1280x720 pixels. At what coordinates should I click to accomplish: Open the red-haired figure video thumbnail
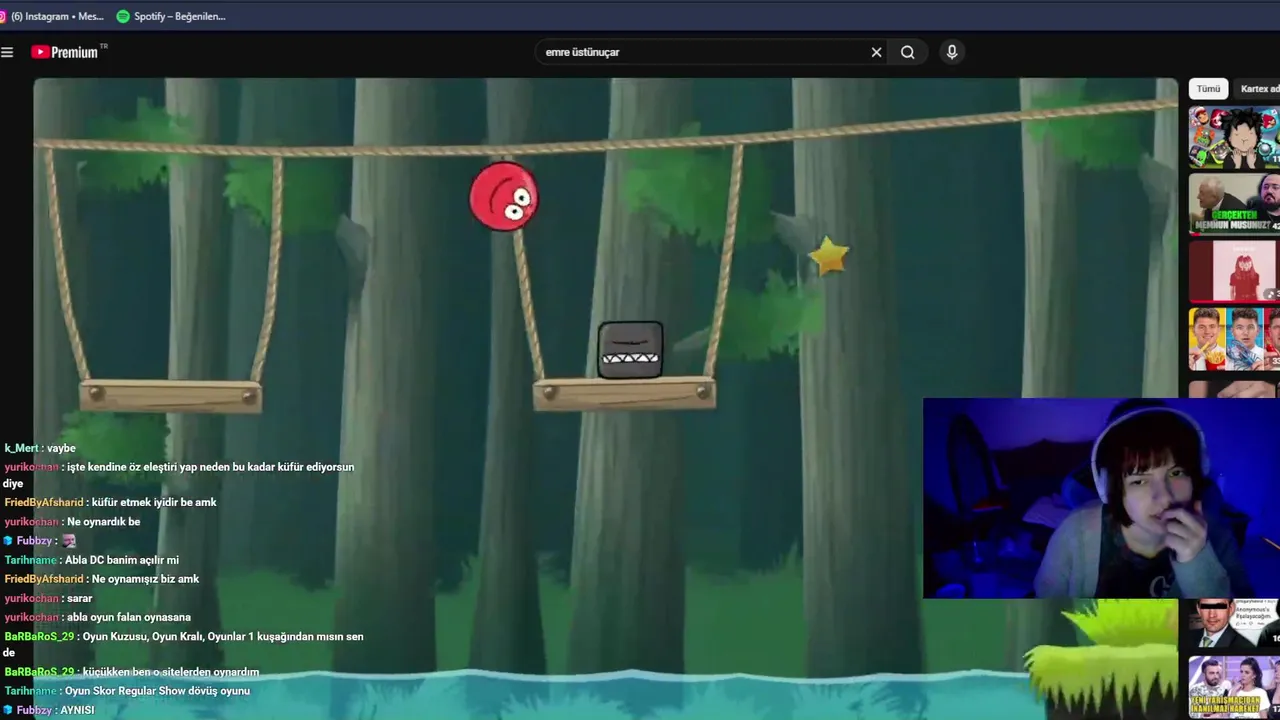pyautogui.click(x=1234, y=271)
